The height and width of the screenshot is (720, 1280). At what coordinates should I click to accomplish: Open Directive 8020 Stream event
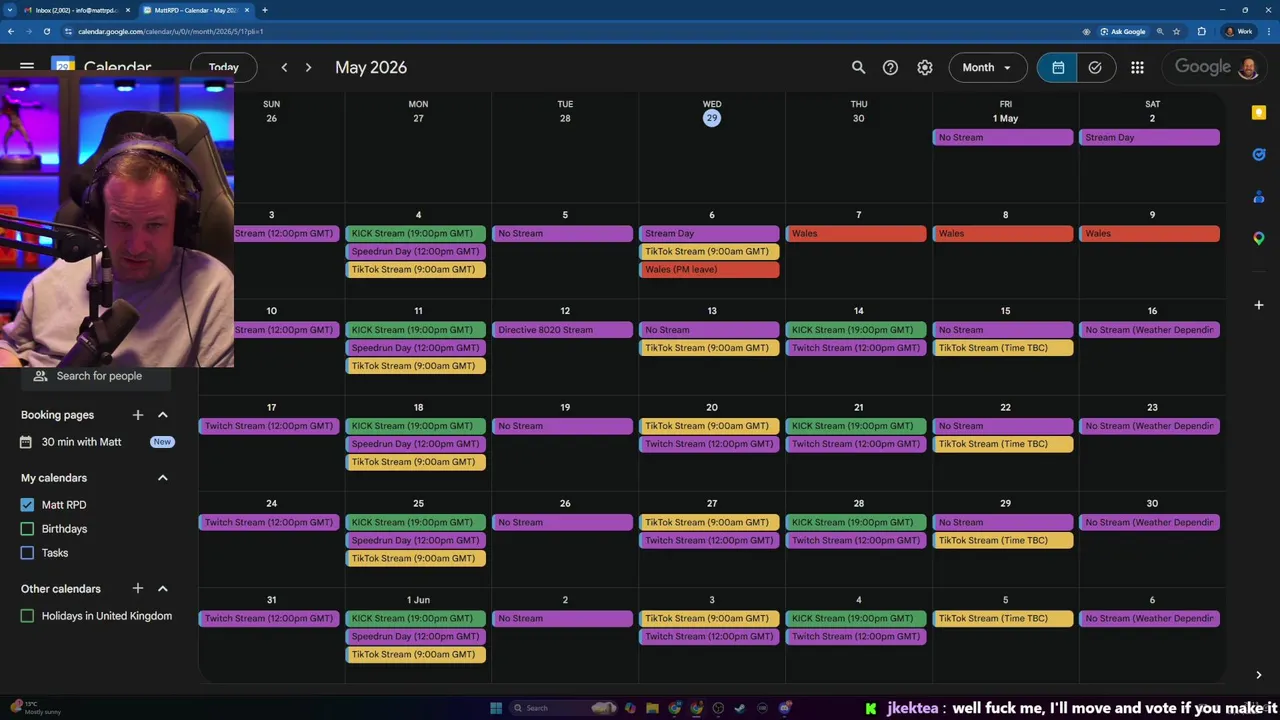pos(563,330)
